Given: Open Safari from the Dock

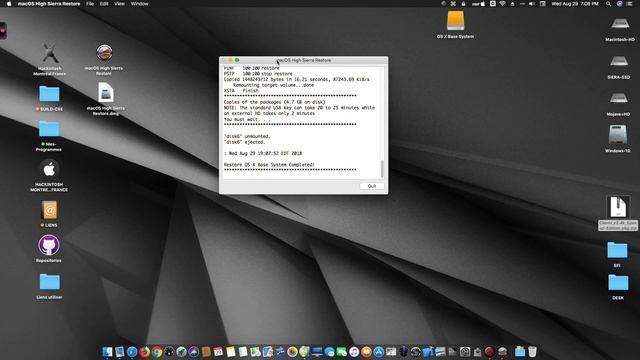Looking at the screenshot, I should [x=132, y=351].
